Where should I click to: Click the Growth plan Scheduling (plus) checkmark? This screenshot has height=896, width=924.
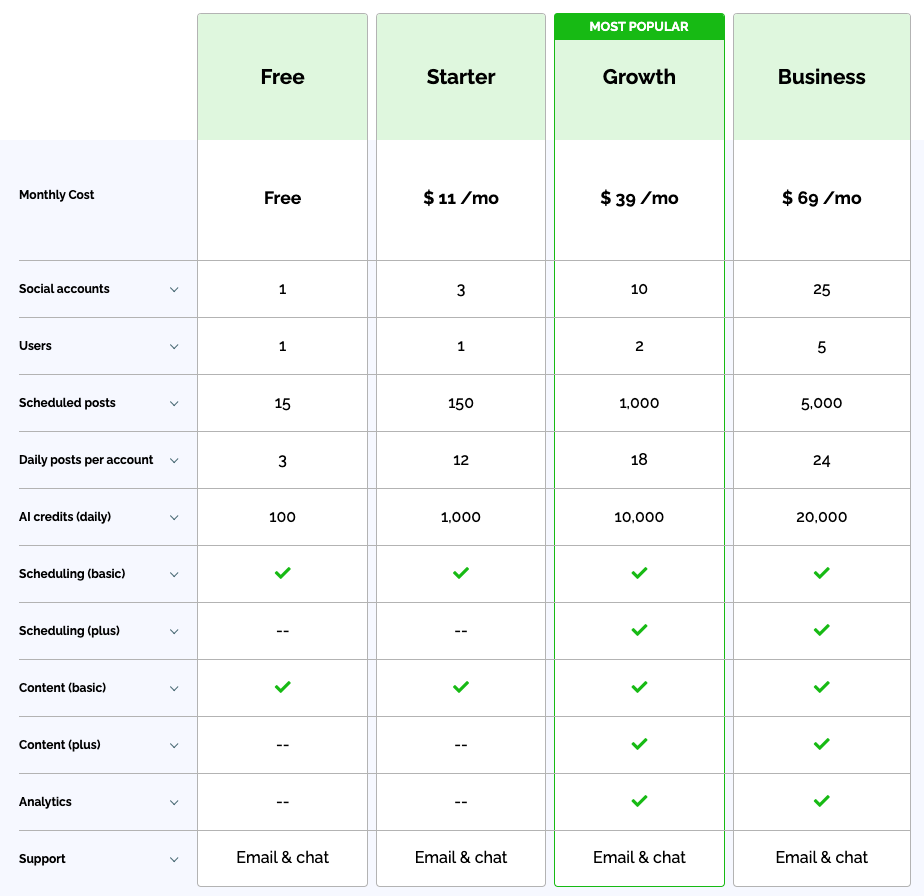pyautogui.click(x=640, y=630)
